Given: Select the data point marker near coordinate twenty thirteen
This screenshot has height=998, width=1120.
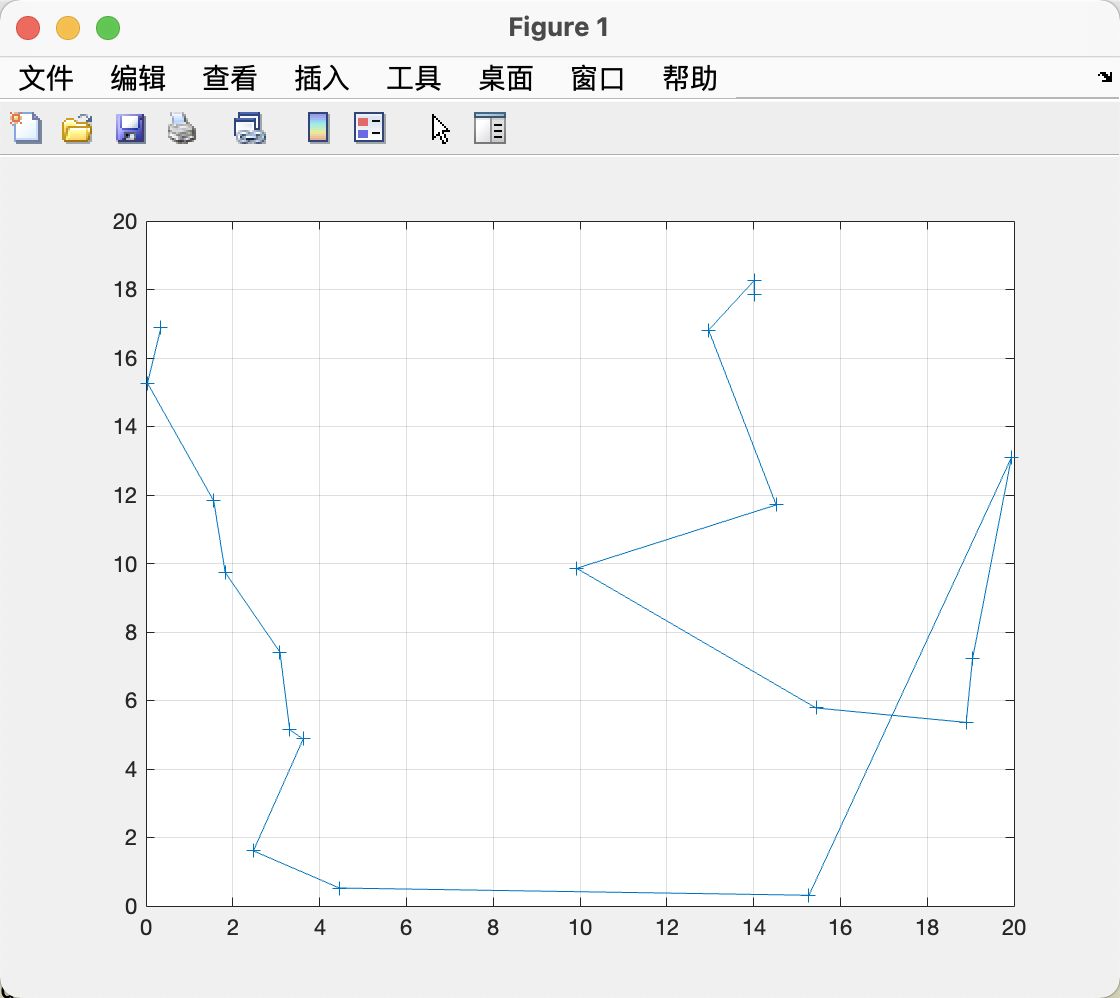Looking at the screenshot, I should (x=1012, y=459).
